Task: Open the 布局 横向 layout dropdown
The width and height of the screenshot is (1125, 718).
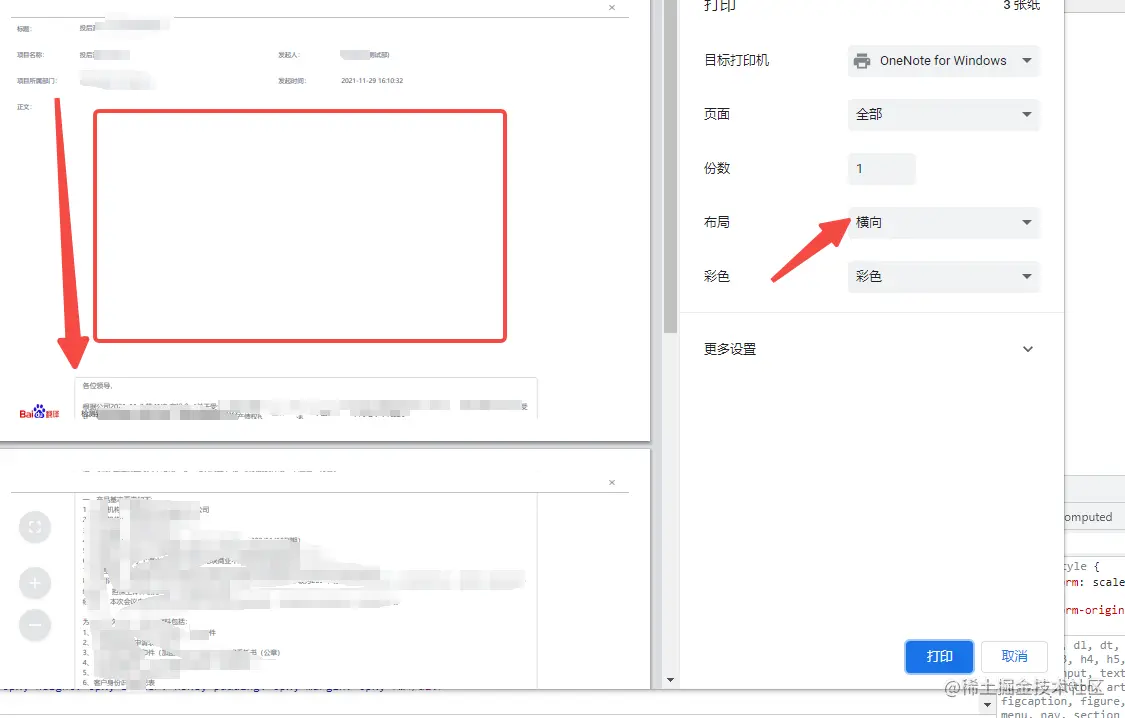Action: (x=943, y=222)
